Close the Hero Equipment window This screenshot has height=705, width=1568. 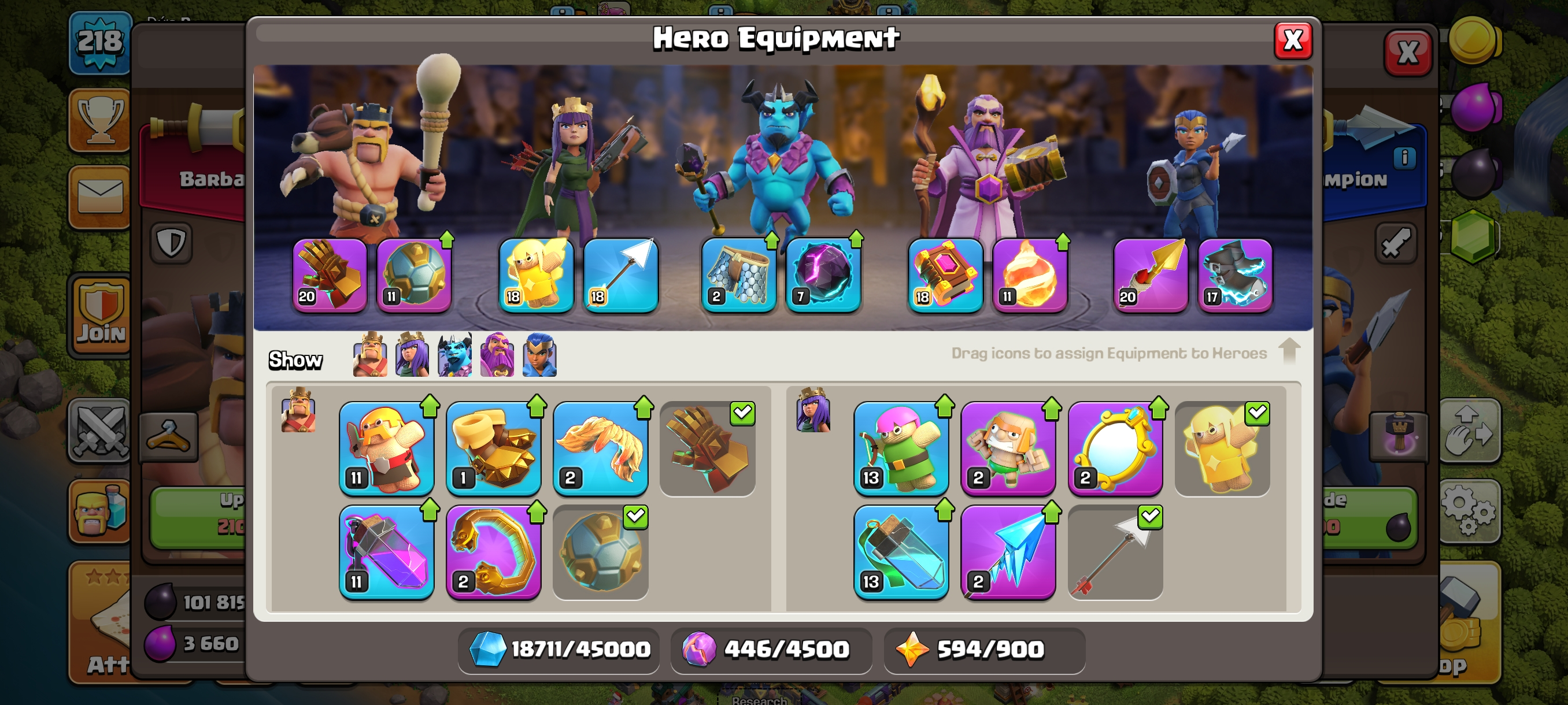pyautogui.click(x=1293, y=41)
